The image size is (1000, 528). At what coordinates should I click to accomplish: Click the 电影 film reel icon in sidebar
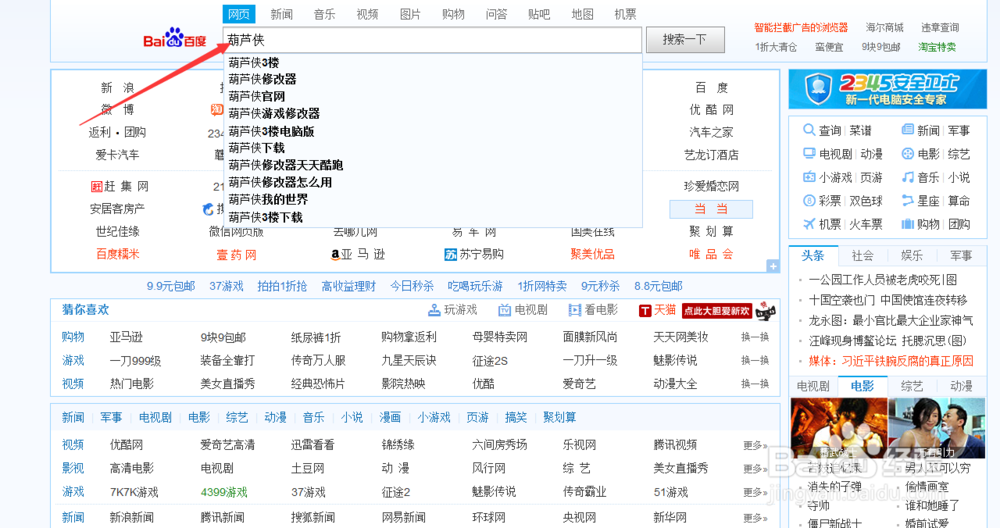pyautogui.click(x=908, y=154)
